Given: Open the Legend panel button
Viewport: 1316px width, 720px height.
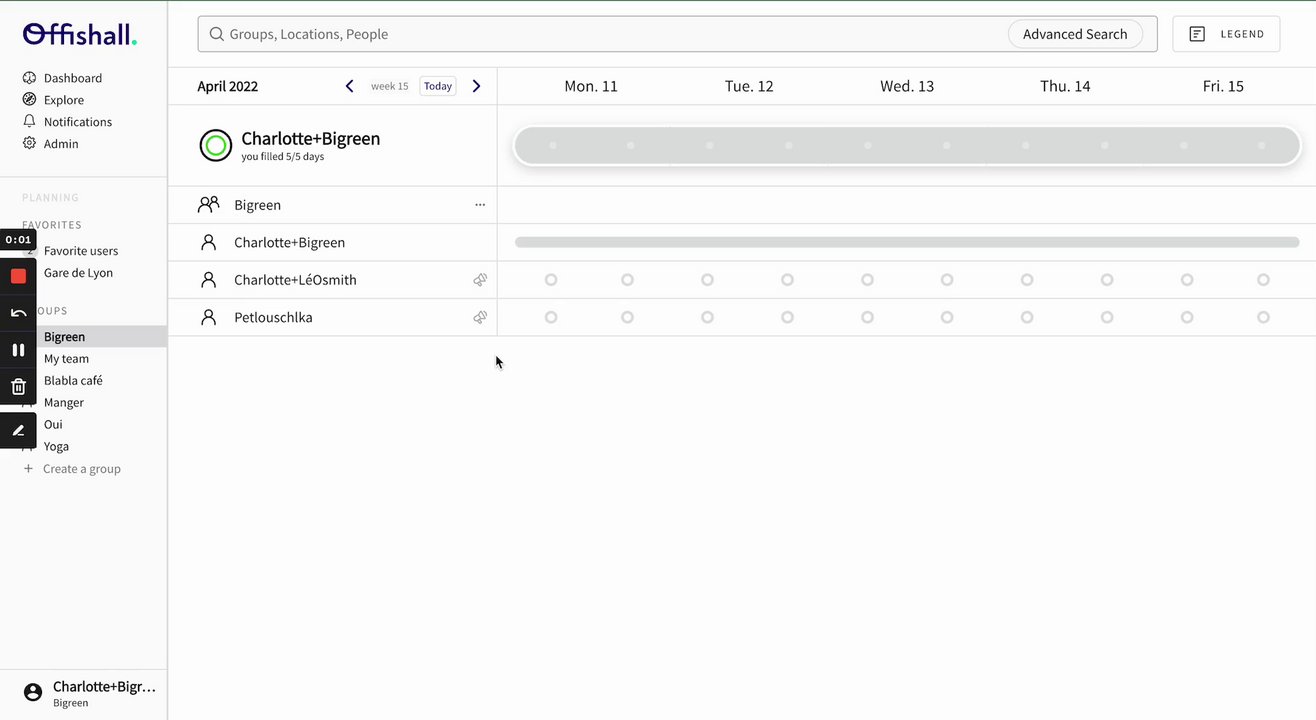Looking at the screenshot, I should (1226, 34).
